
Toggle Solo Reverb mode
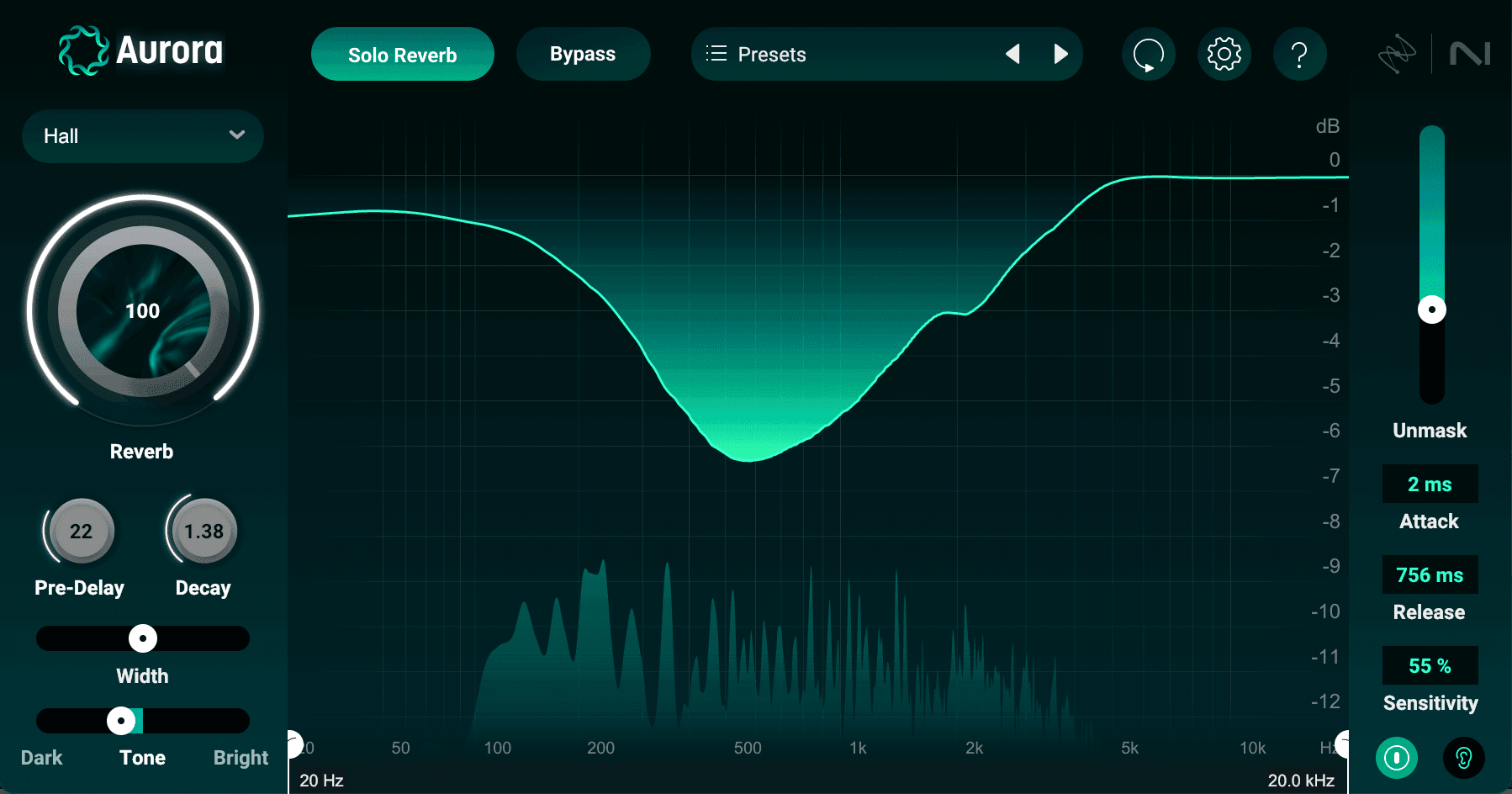click(x=402, y=54)
